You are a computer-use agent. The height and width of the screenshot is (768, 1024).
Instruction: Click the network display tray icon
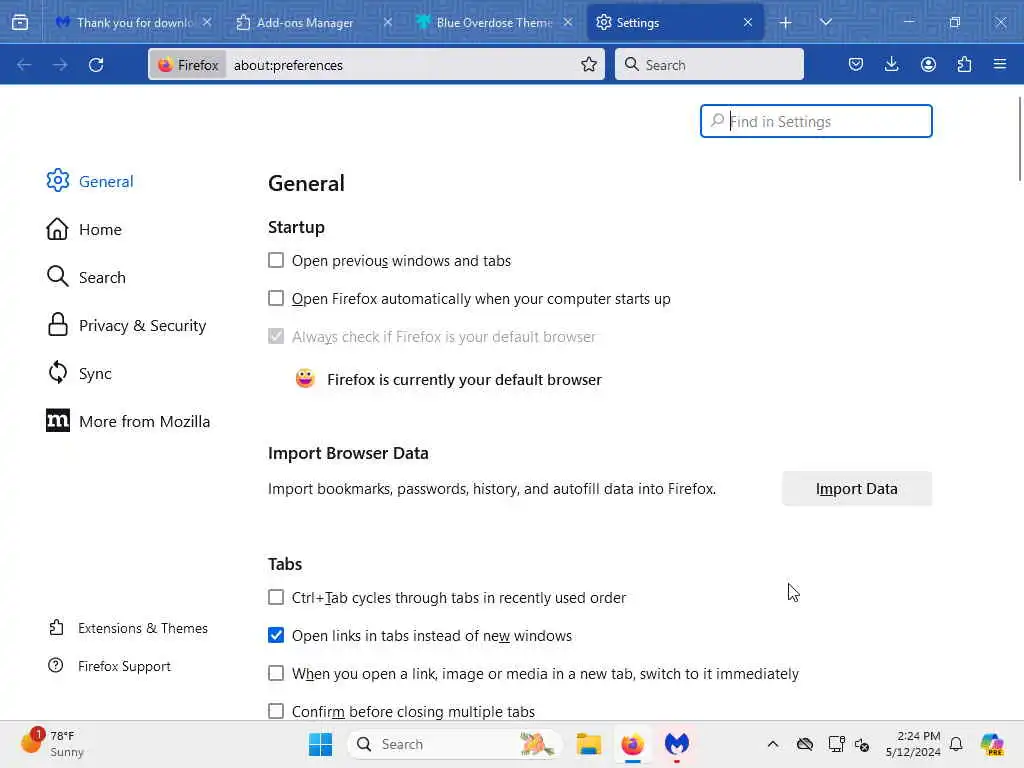pyautogui.click(x=836, y=744)
